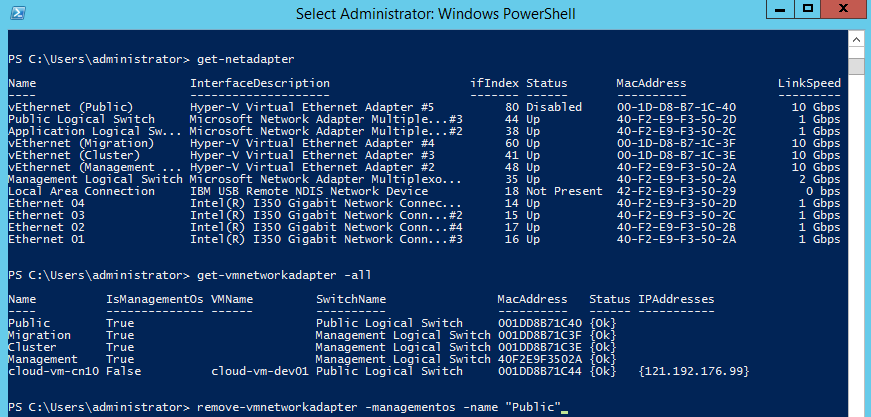Click the 'Cluster' VM adapter name
The height and width of the screenshot is (417, 871).
[x=32, y=347]
